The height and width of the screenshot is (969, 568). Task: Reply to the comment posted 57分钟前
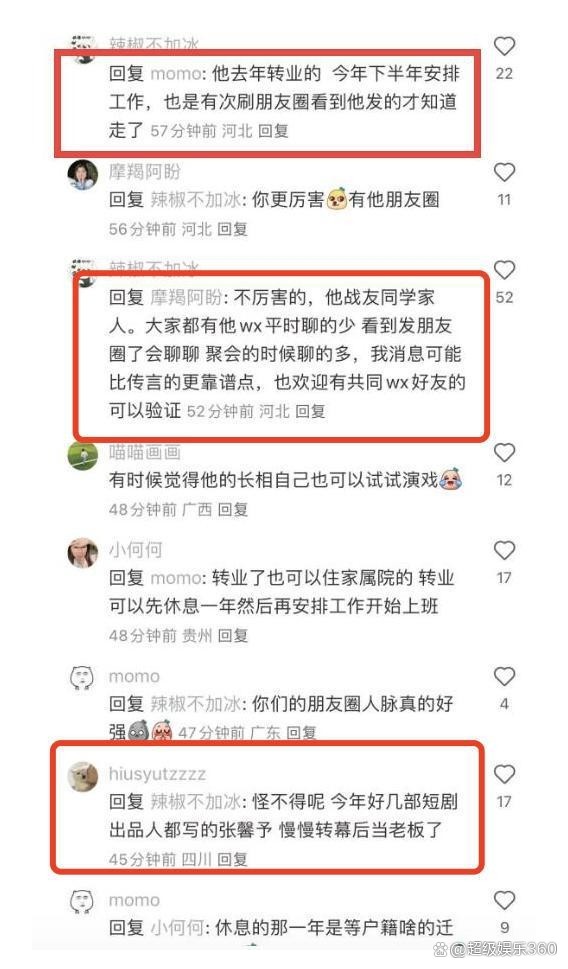[273, 130]
